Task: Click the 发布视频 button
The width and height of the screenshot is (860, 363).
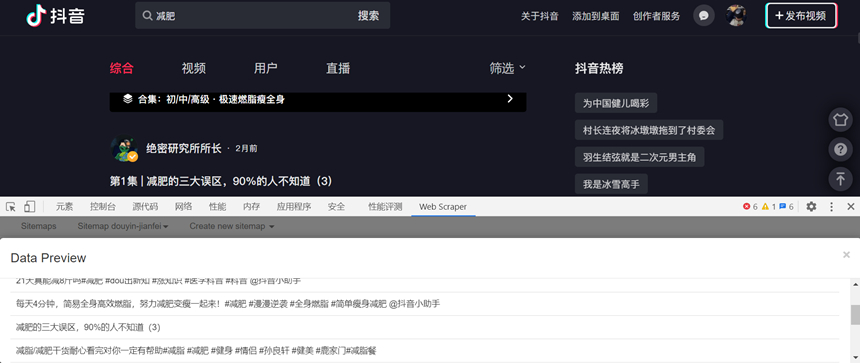Action: [801, 16]
